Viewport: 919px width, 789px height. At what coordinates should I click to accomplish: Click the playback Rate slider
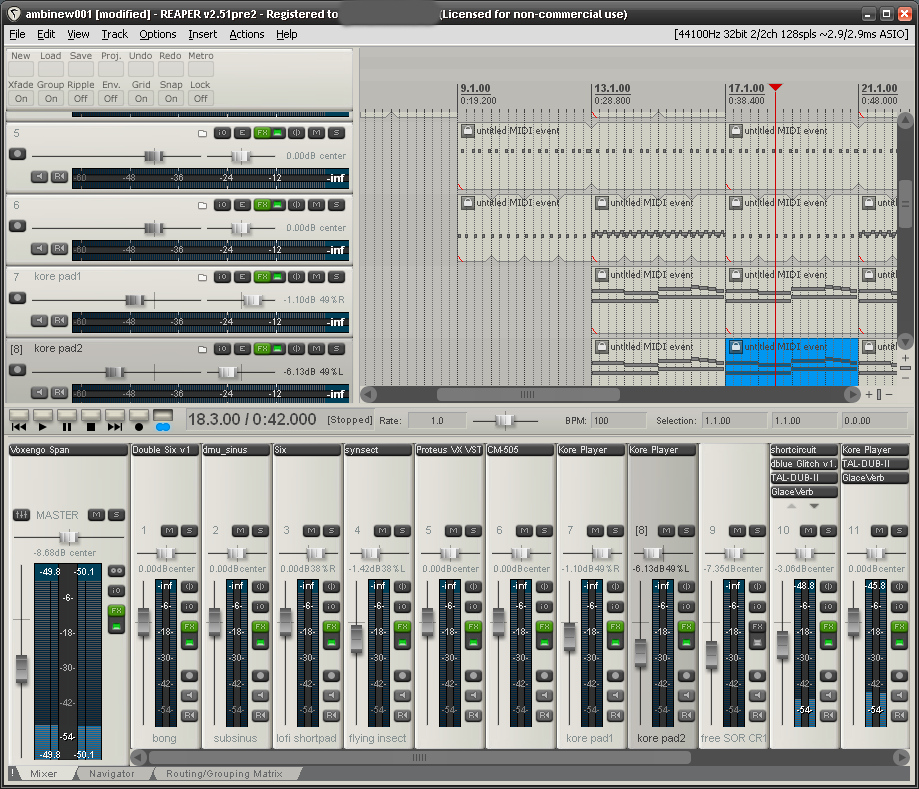coord(505,420)
